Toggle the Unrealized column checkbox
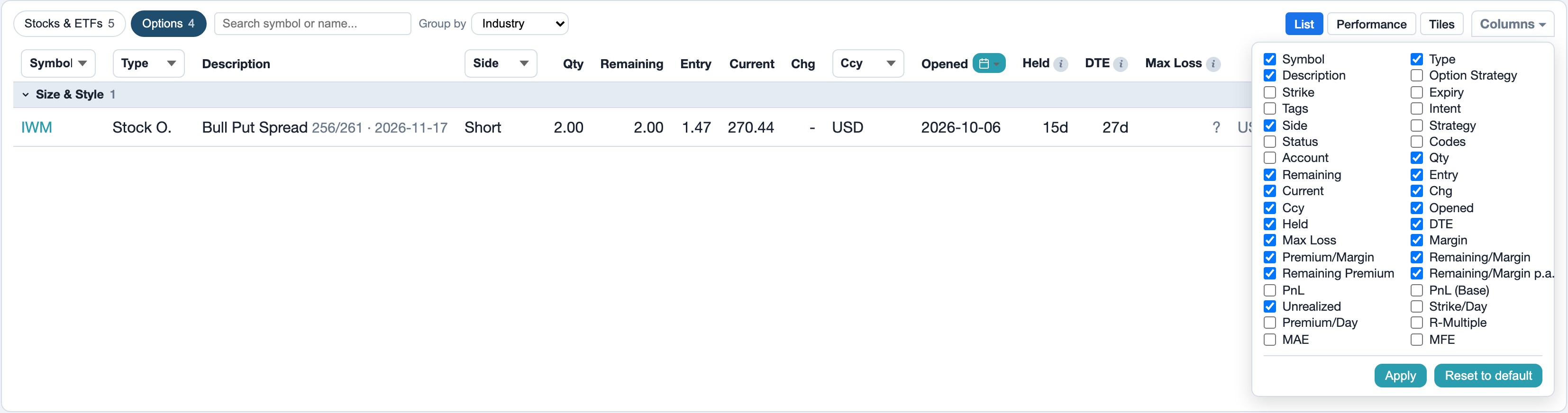This screenshot has height=413, width=1568. coord(1270,306)
